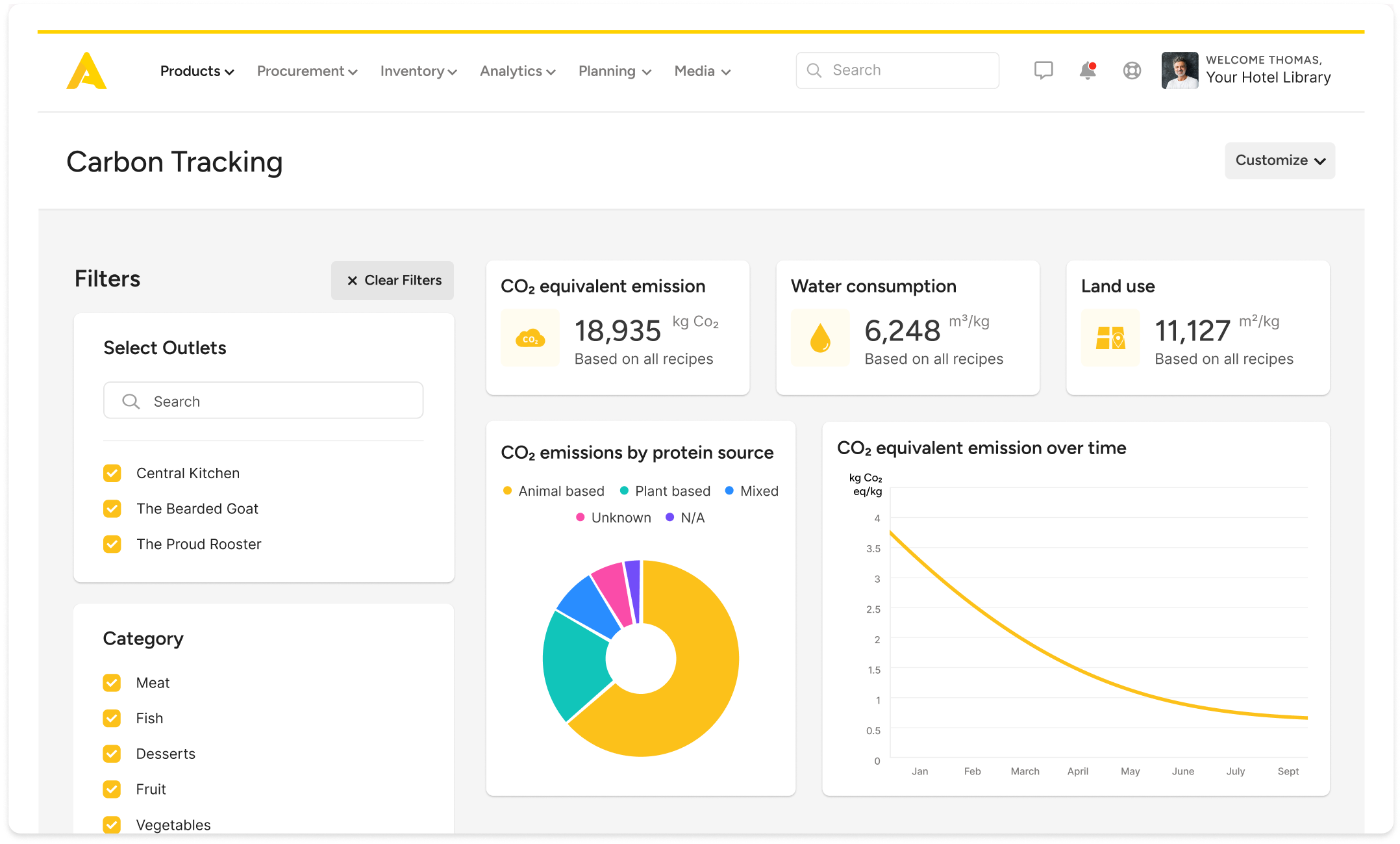1400x844 pixels.
Task: Uncheck The Bearded Goat outlet
Action: [x=112, y=509]
